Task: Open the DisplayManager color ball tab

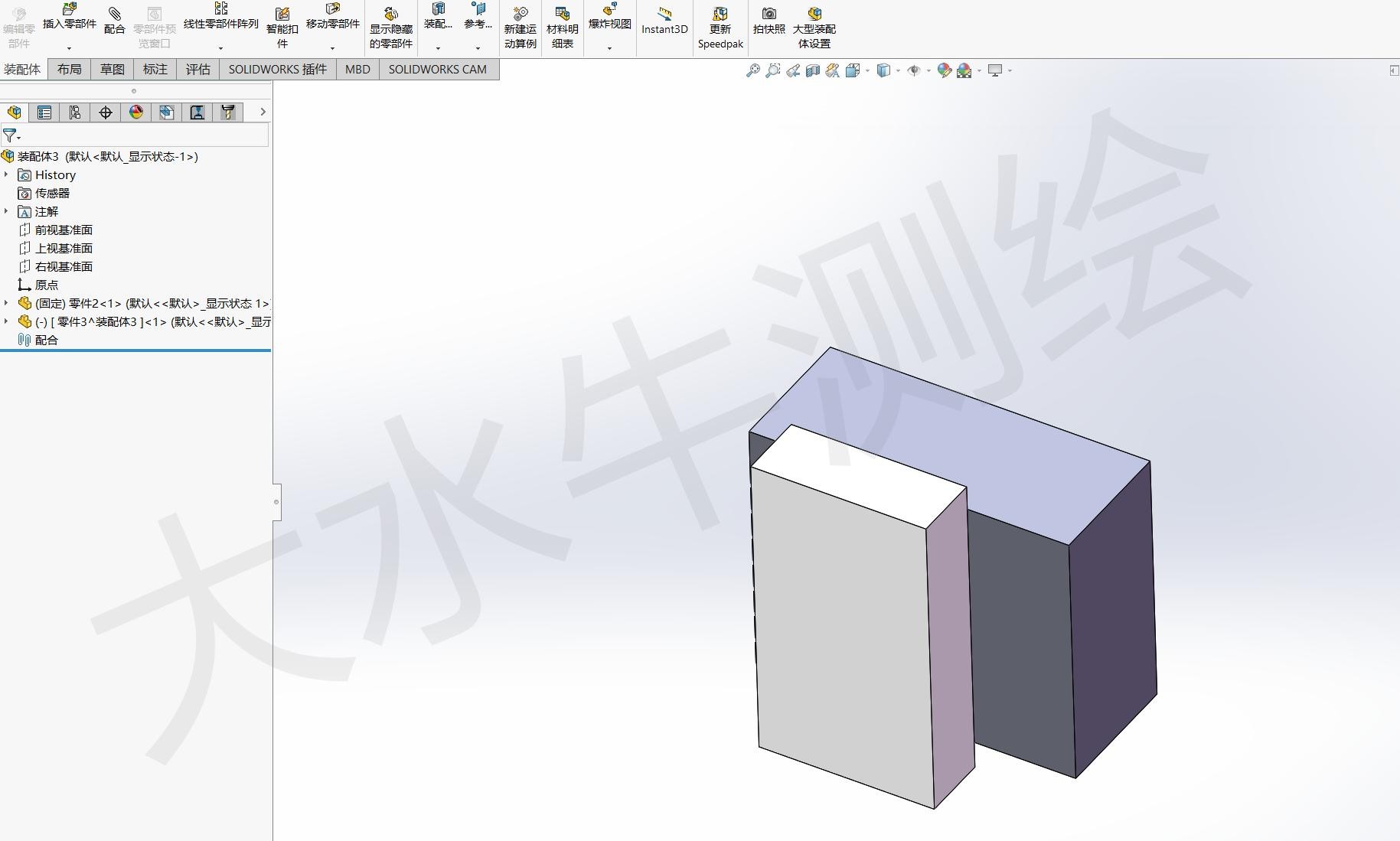Action: (136, 112)
